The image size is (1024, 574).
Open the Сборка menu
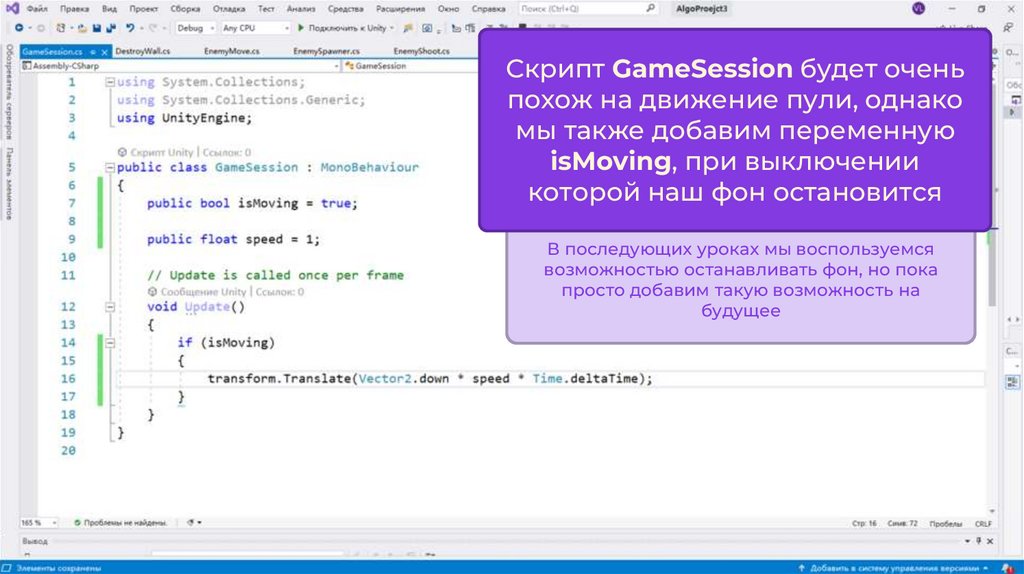pyautogui.click(x=185, y=8)
